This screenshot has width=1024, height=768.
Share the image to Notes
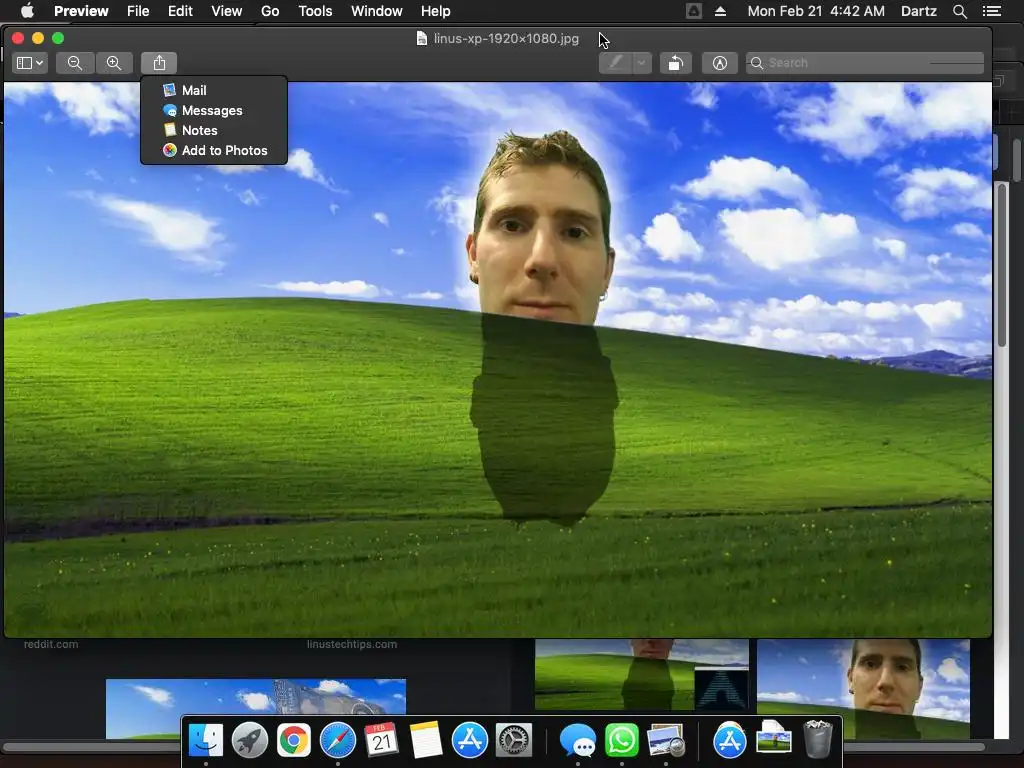(214, 130)
